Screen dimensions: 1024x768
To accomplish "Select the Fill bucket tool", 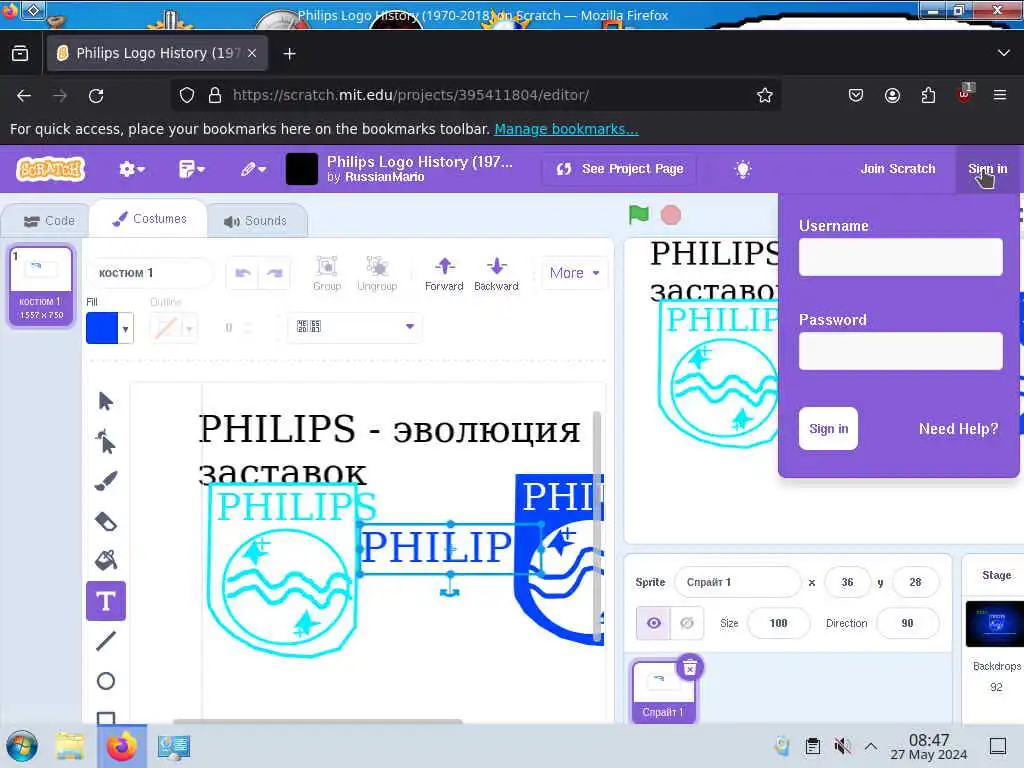I will pos(105,560).
